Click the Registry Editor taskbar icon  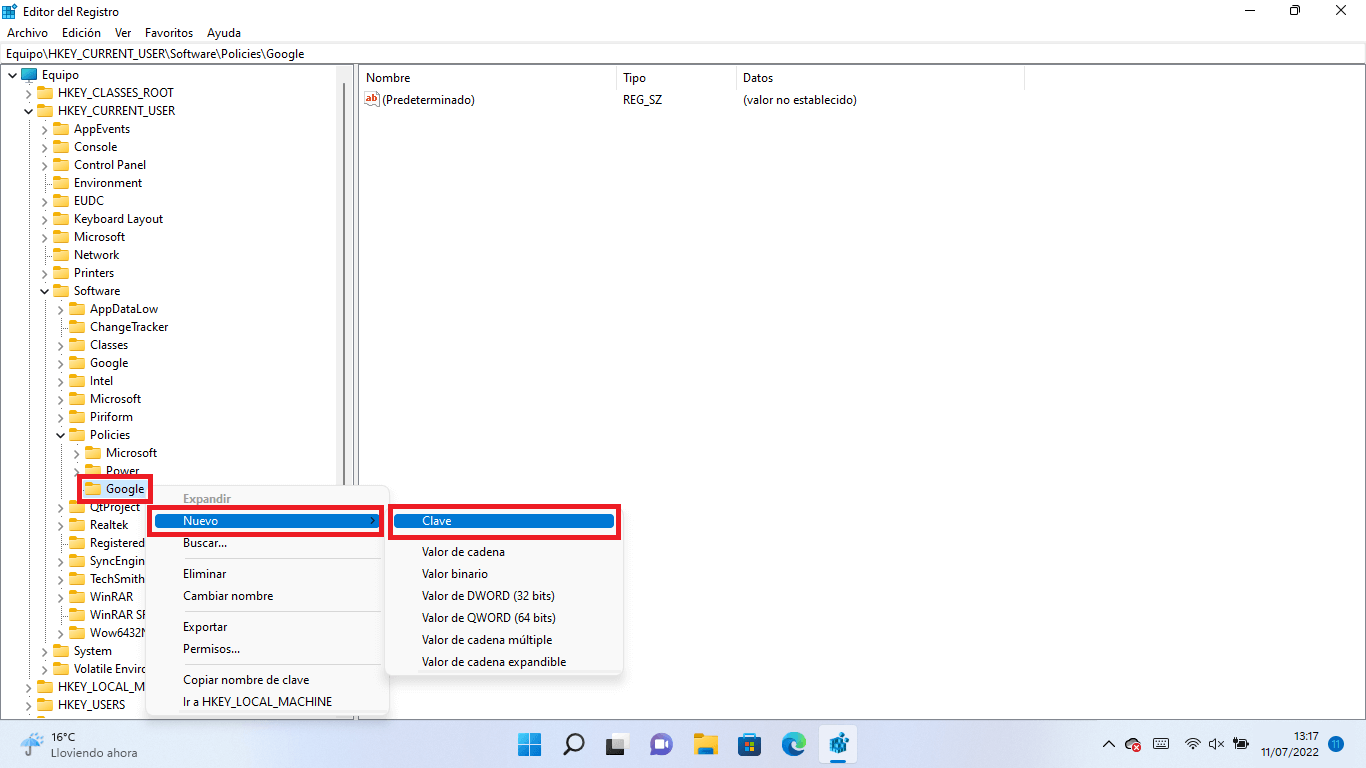tap(838, 744)
